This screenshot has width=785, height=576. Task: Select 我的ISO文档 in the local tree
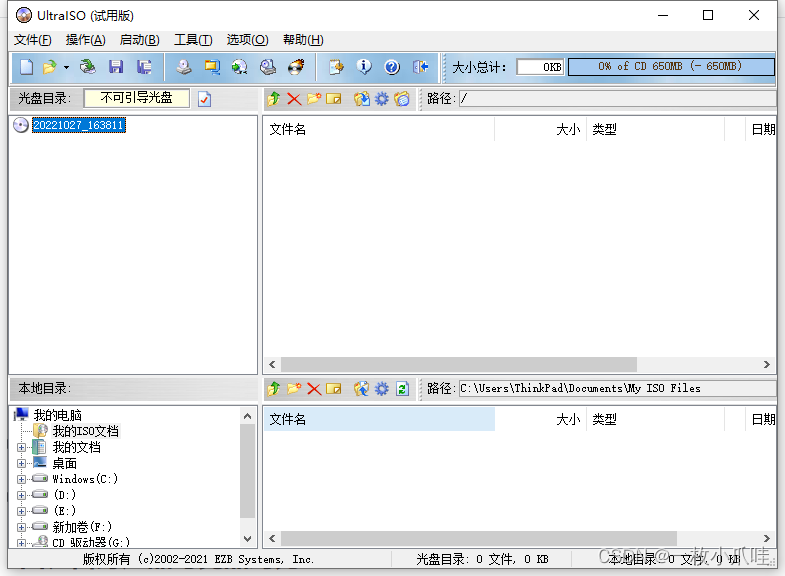tap(86, 431)
